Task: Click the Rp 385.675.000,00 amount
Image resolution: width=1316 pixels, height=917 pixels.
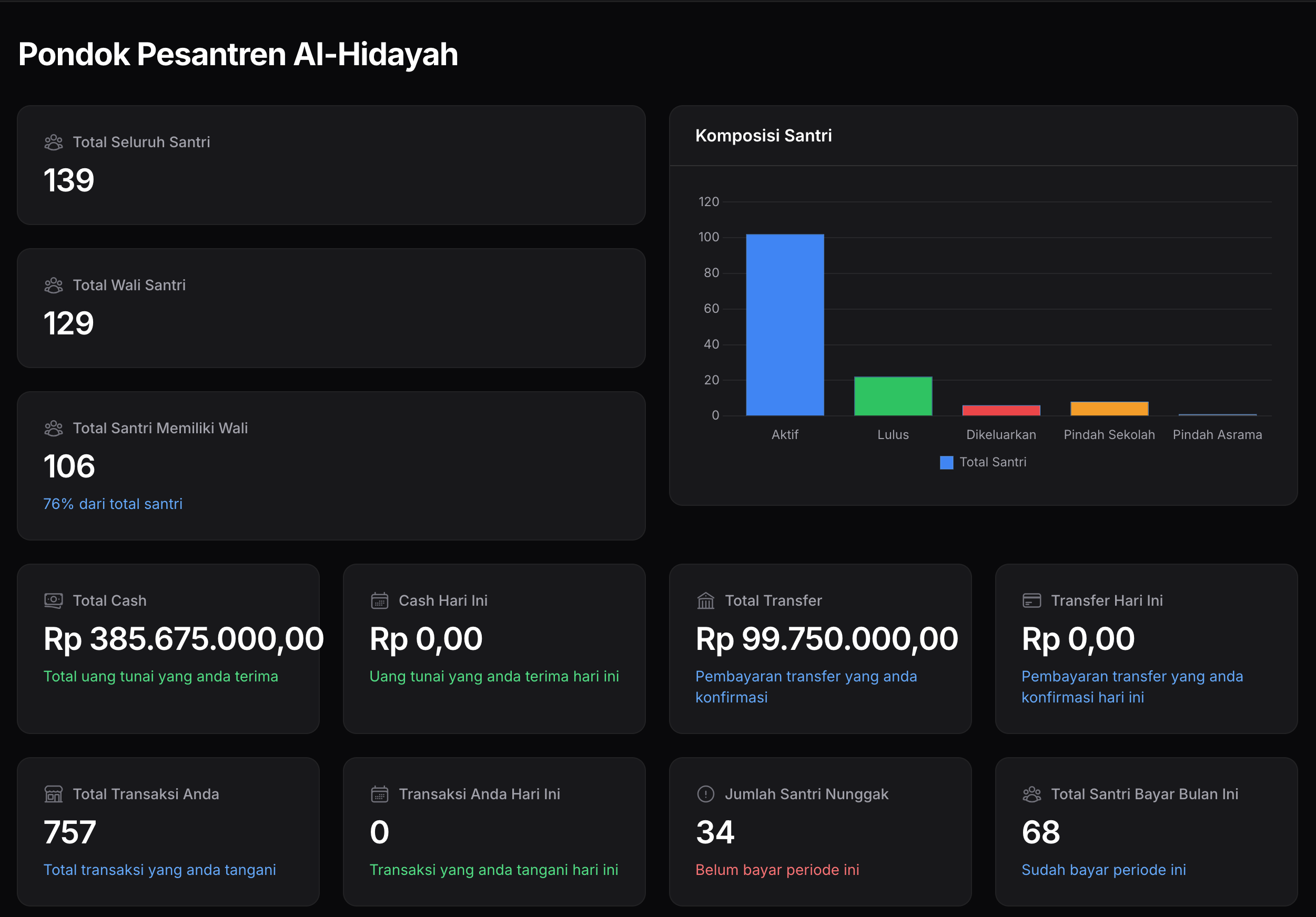Action: 184,639
